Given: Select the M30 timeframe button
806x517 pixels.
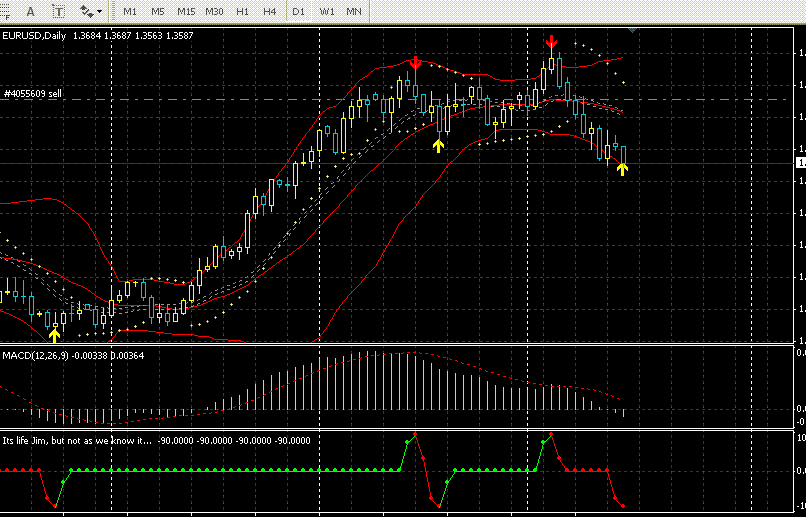Looking at the screenshot, I should pyautogui.click(x=214, y=11).
